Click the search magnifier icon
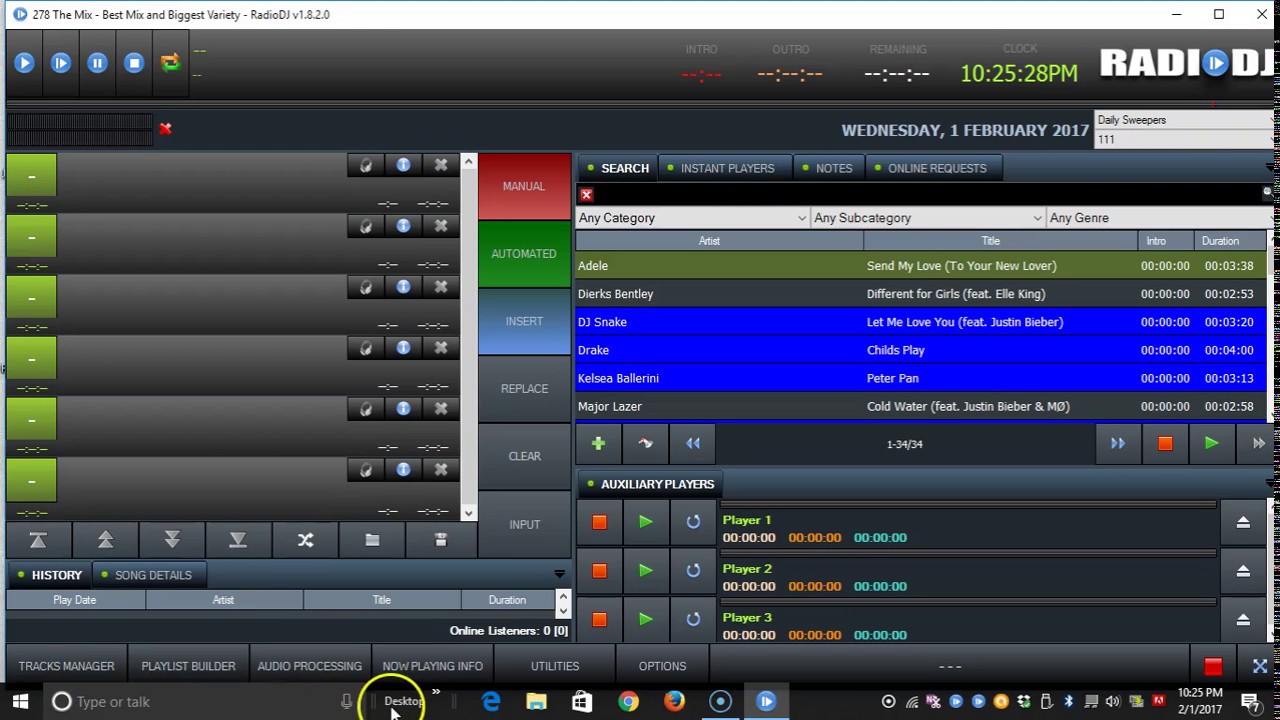1280x720 pixels. pyautogui.click(x=1268, y=193)
